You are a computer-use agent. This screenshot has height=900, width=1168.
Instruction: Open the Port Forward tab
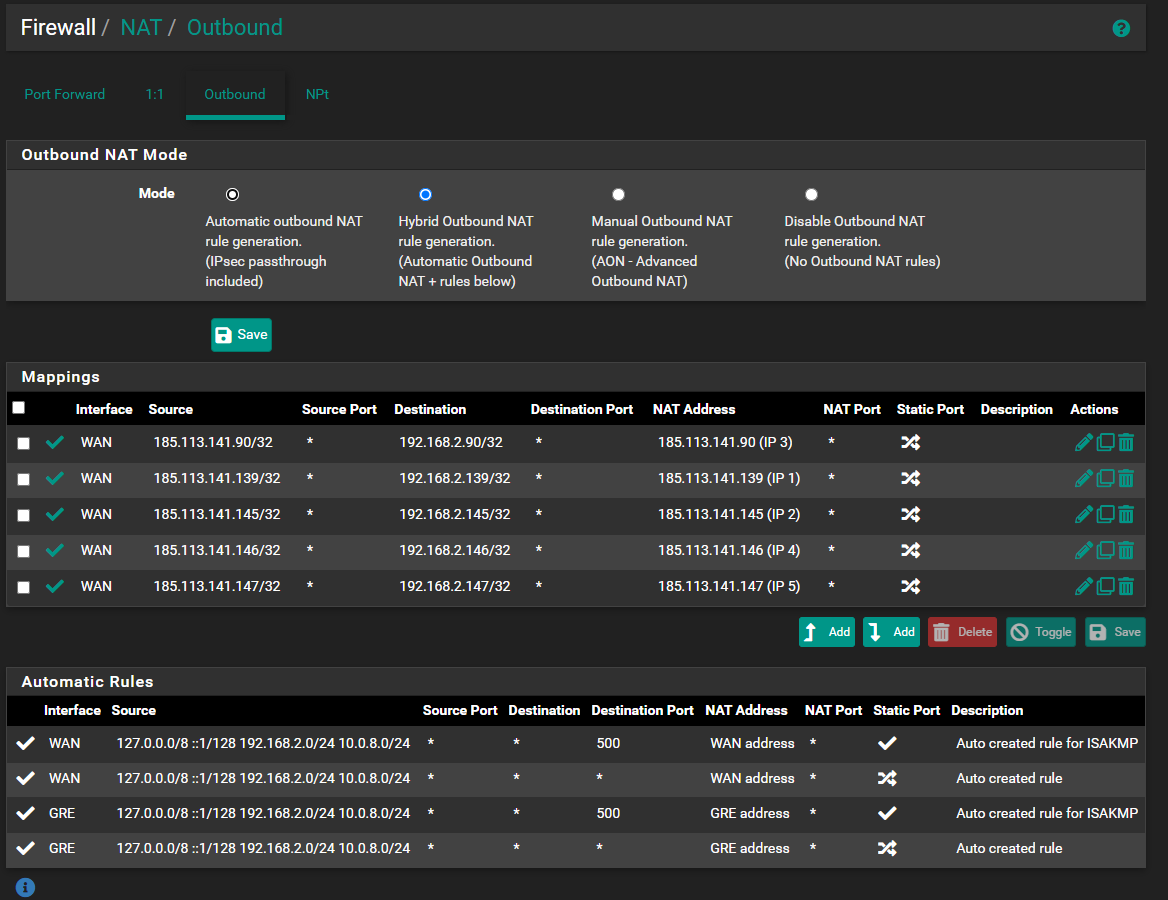click(x=65, y=94)
